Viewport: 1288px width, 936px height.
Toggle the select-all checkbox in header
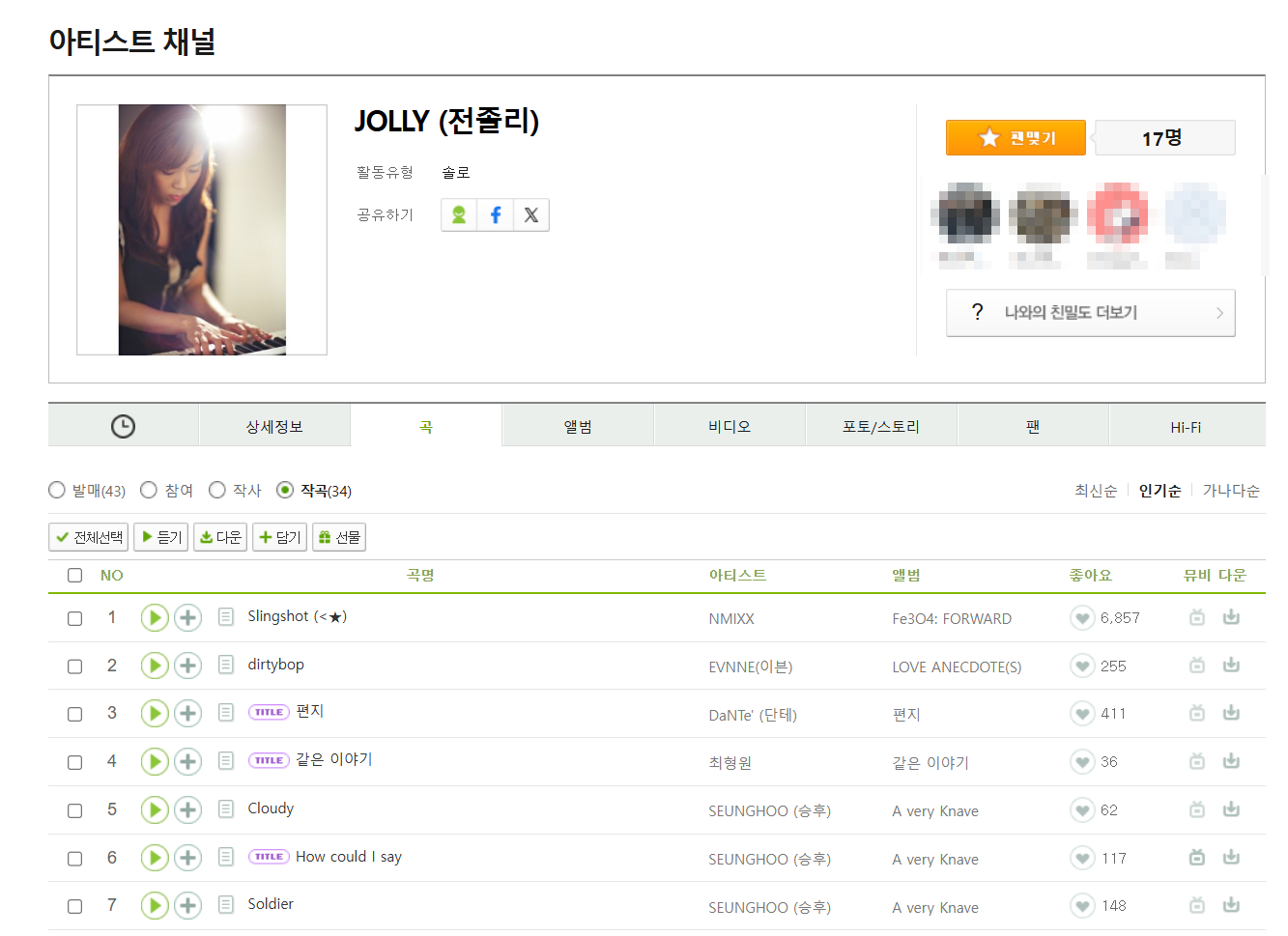(74, 576)
